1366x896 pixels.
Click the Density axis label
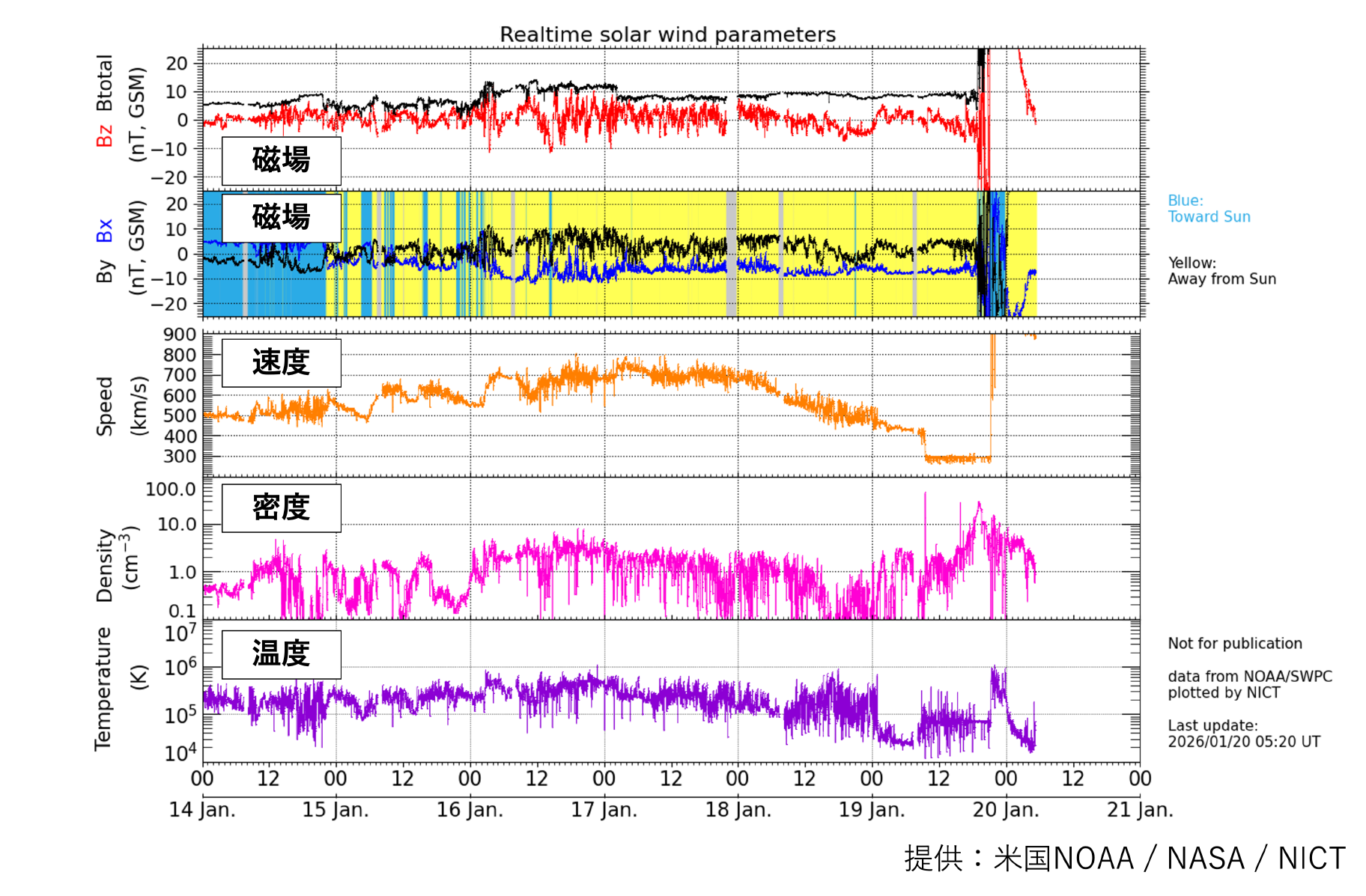coord(105,565)
